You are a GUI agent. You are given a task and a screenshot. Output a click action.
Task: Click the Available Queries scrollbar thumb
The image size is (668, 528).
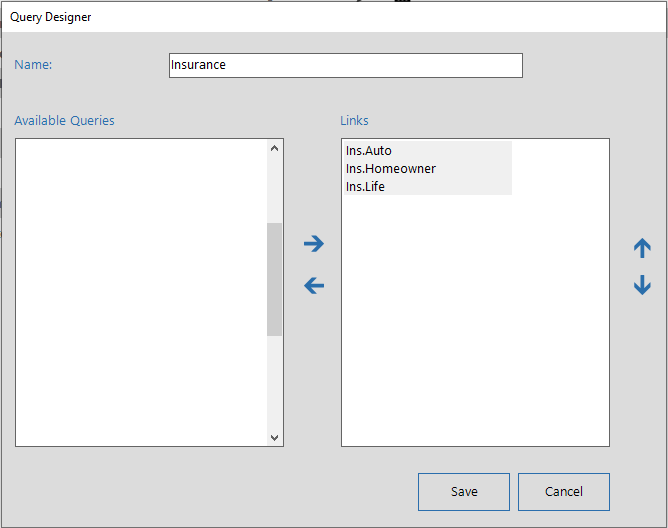pyautogui.click(x=275, y=279)
